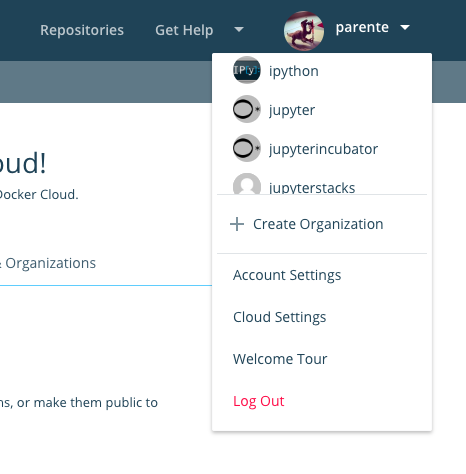Select the Organizations tab
466x474 pixels.
(x=50, y=263)
